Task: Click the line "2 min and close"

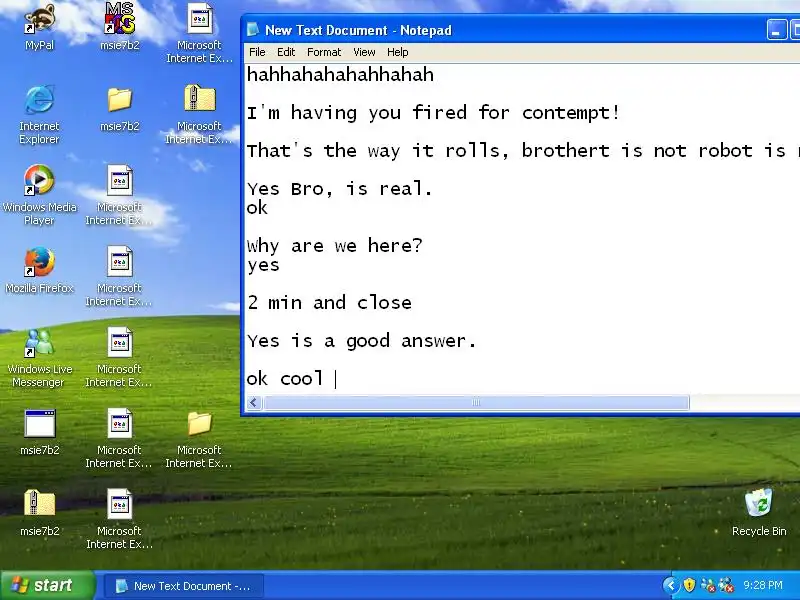Action: tap(329, 303)
